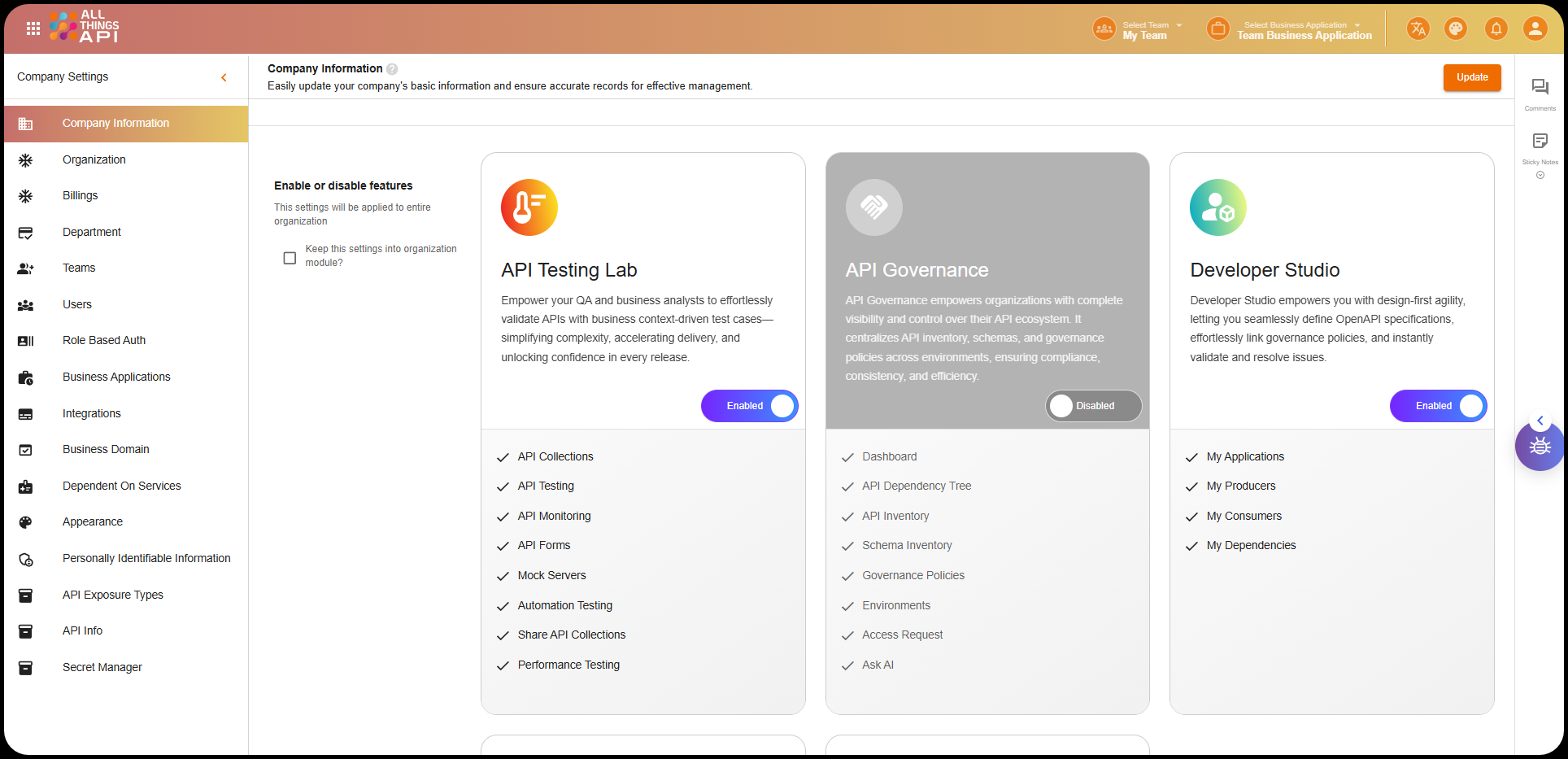Open Sticky Notes icon
Screen dimensions: 1568x759
(1540, 142)
